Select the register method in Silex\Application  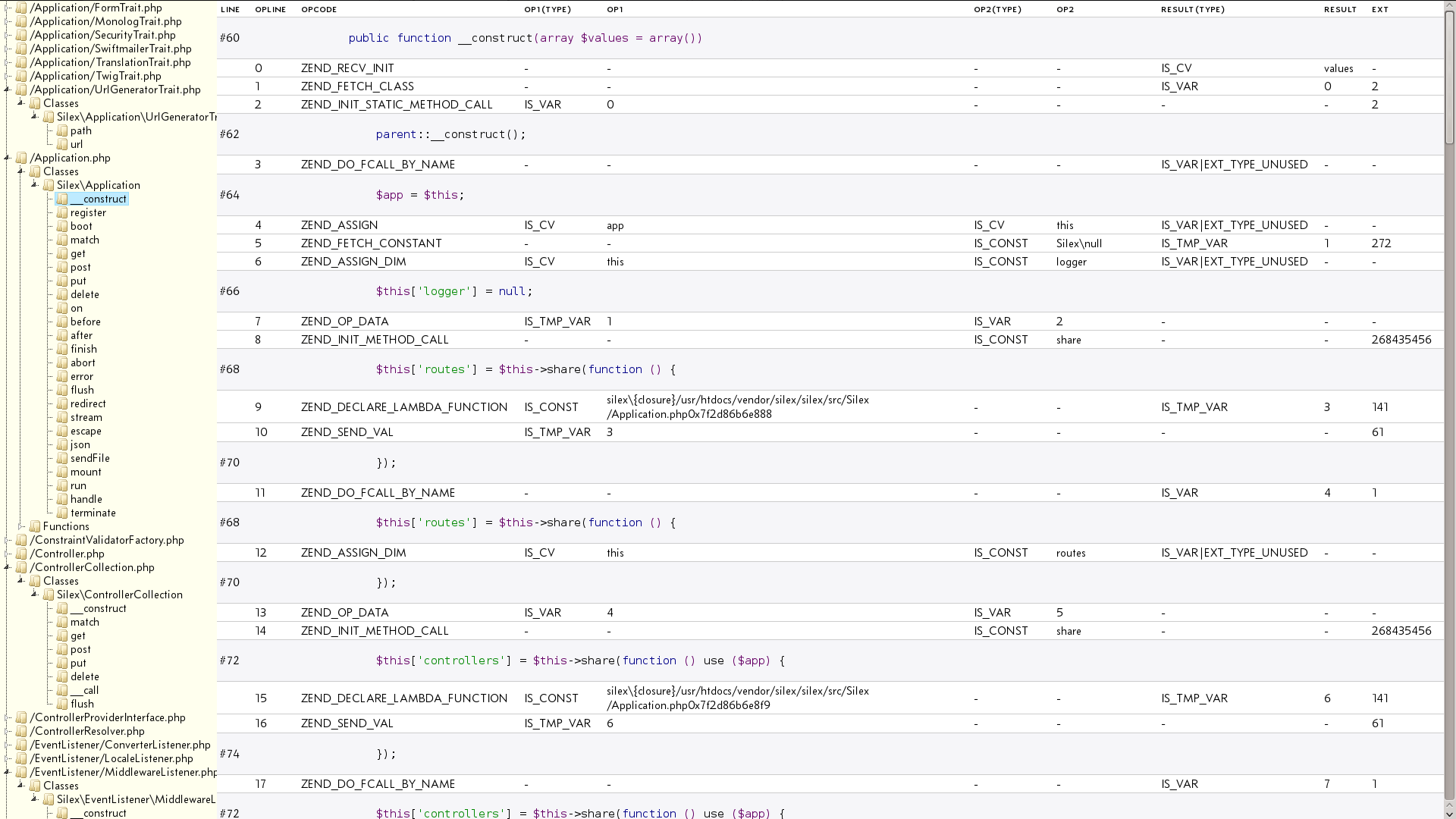tap(88, 213)
